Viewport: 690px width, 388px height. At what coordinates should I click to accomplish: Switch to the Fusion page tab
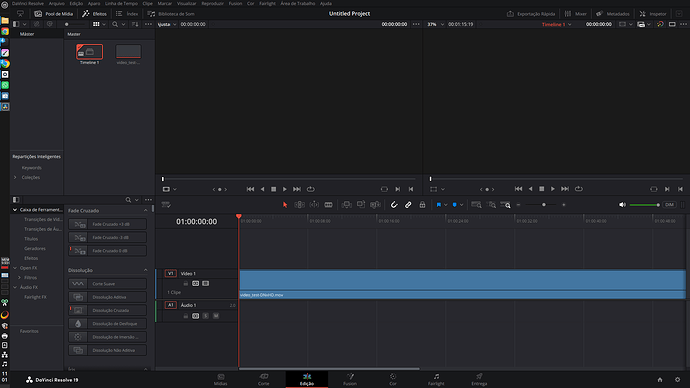coord(350,379)
